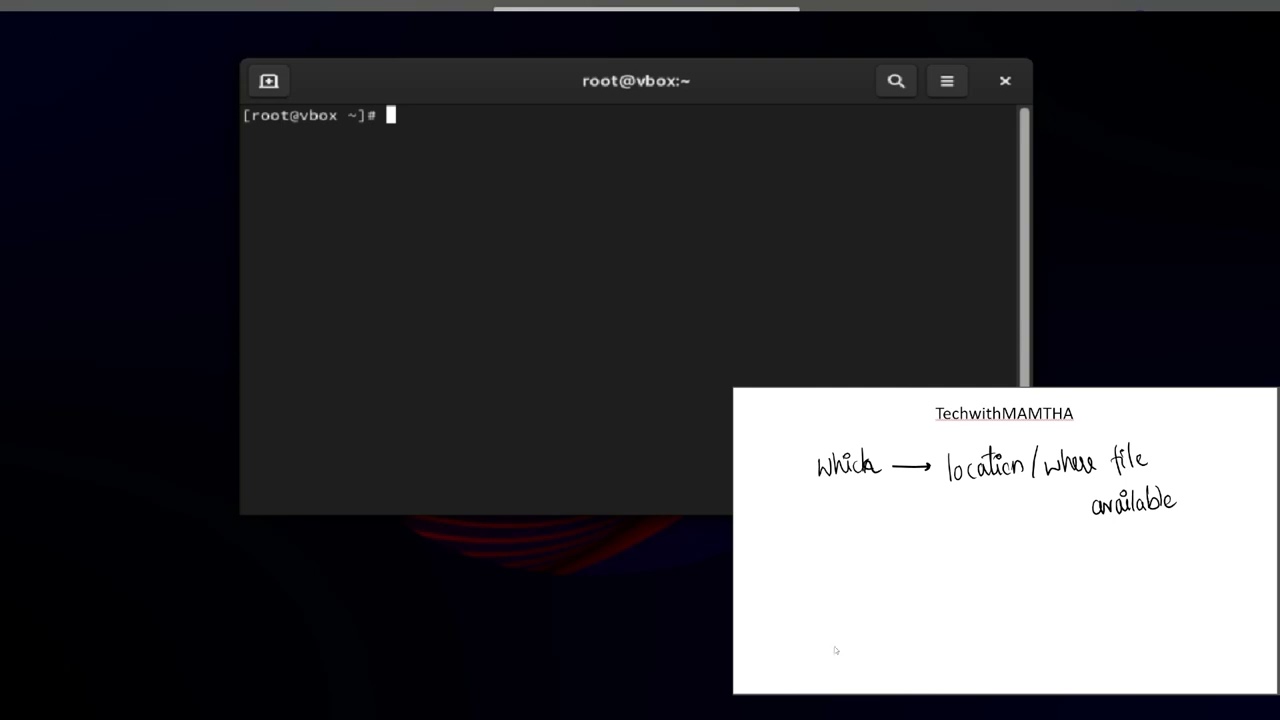
Task: Open the terminal hamburger menu
Action: (947, 81)
